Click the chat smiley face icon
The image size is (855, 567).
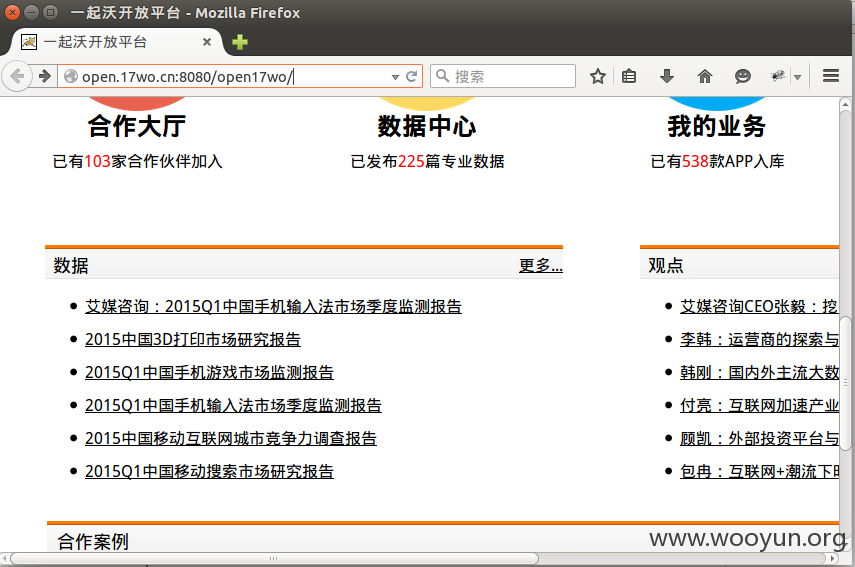pos(742,76)
